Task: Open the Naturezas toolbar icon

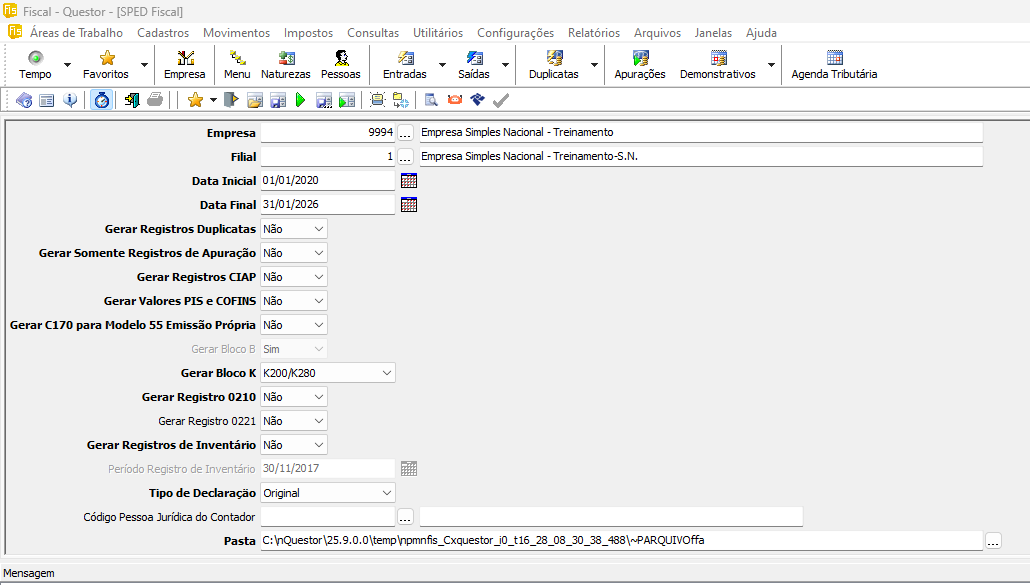Action: (x=286, y=64)
